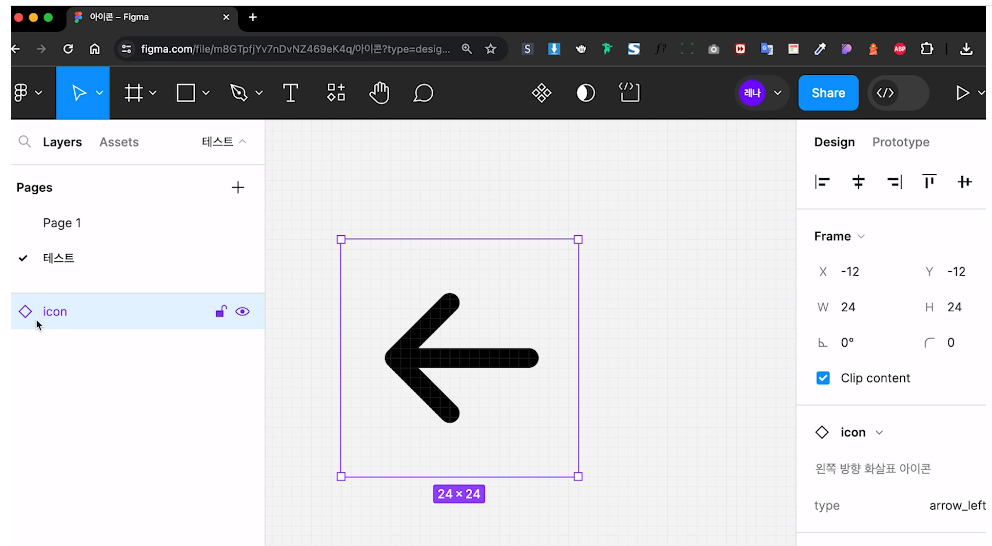The image size is (992, 546).
Task: Search layers with the magnifier icon
Action: pyautogui.click(x=25, y=142)
